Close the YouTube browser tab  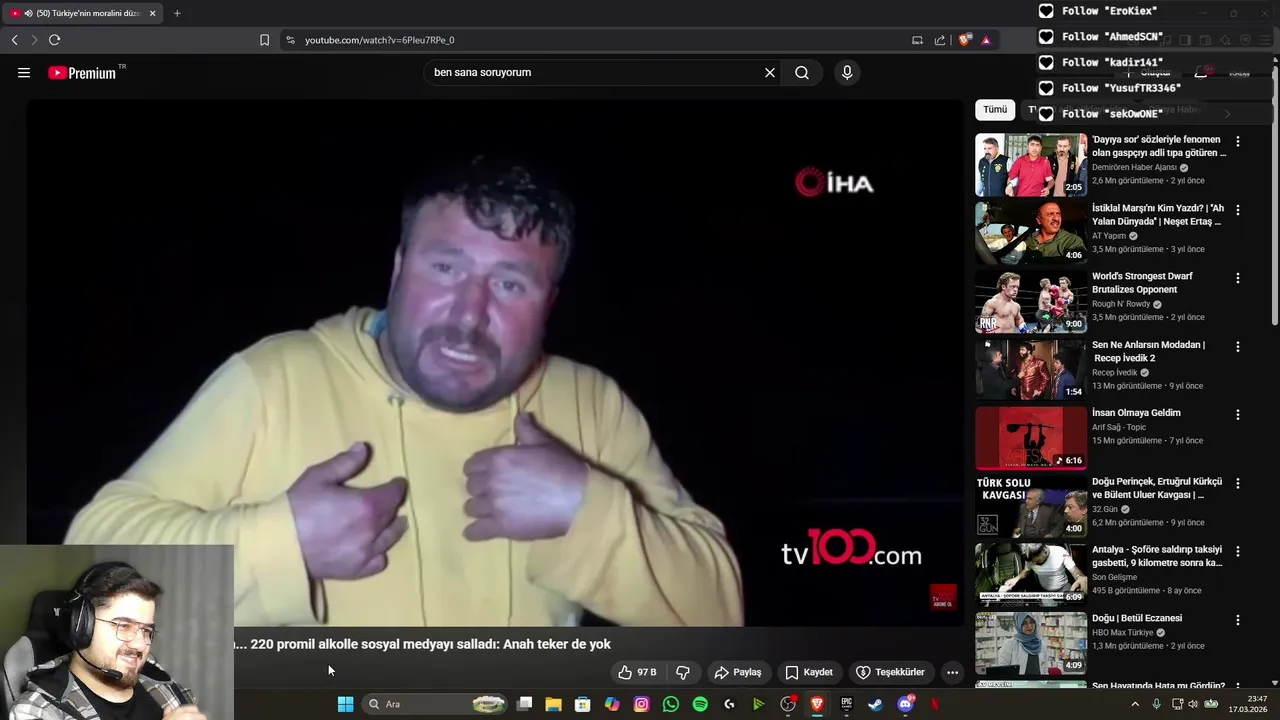[153, 13]
